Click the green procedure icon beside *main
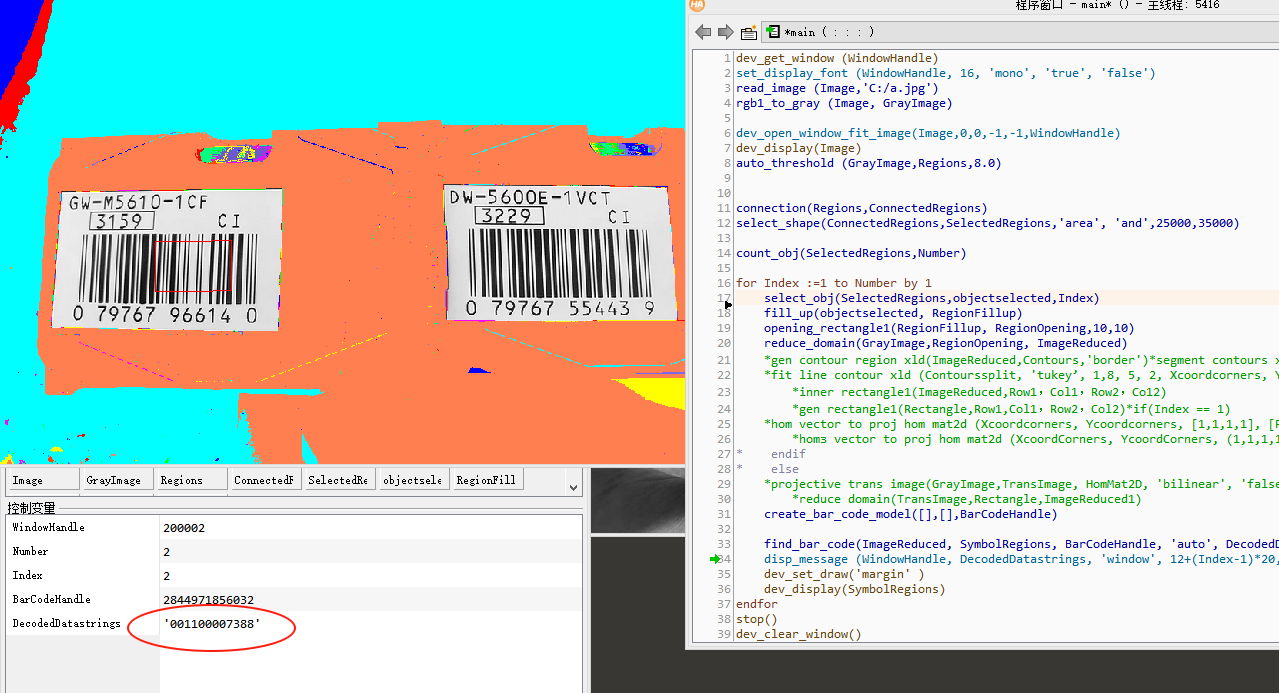The height and width of the screenshot is (693, 1279). click(x=773, y=32)
